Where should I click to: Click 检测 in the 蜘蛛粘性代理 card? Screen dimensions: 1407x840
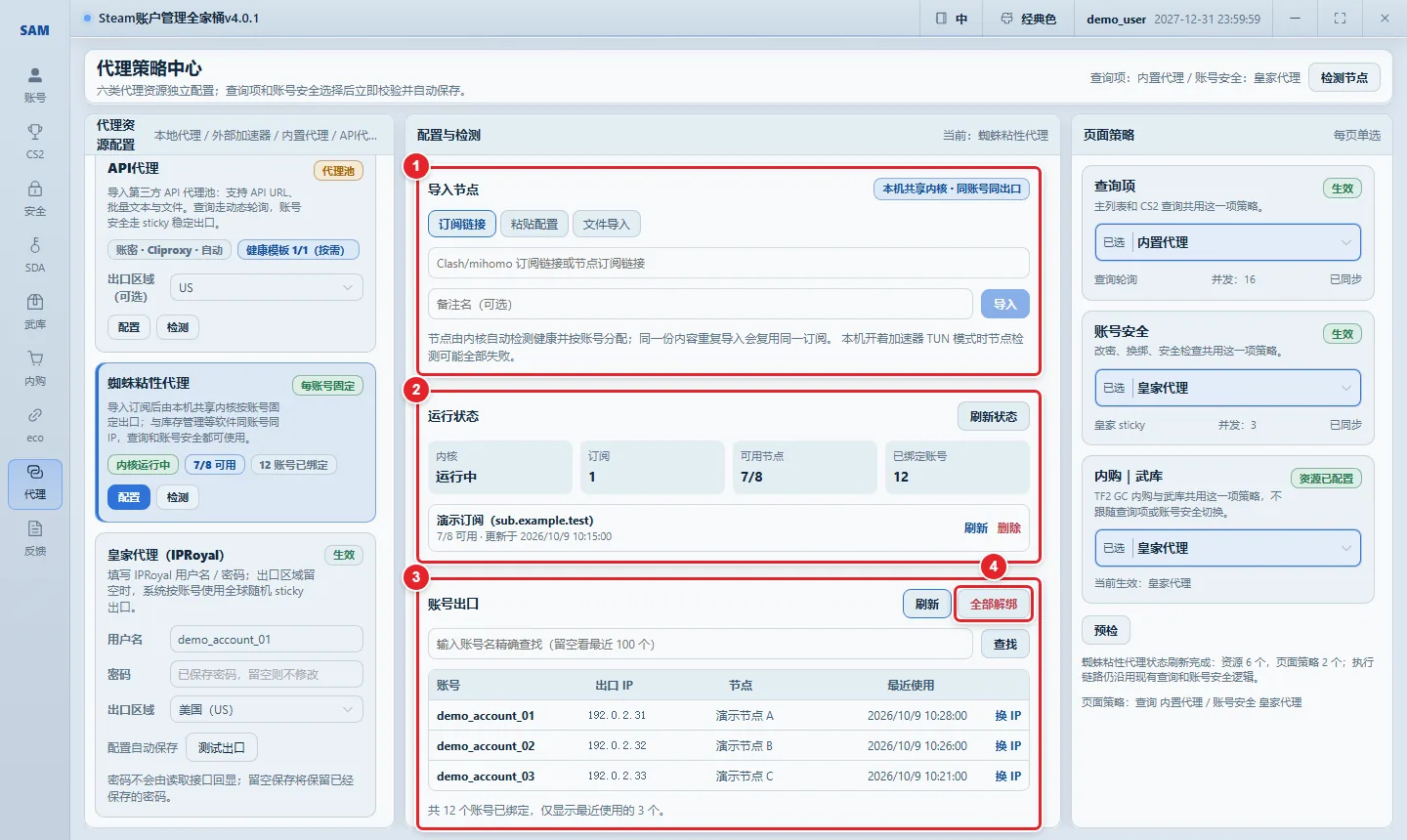click(178, 497)
